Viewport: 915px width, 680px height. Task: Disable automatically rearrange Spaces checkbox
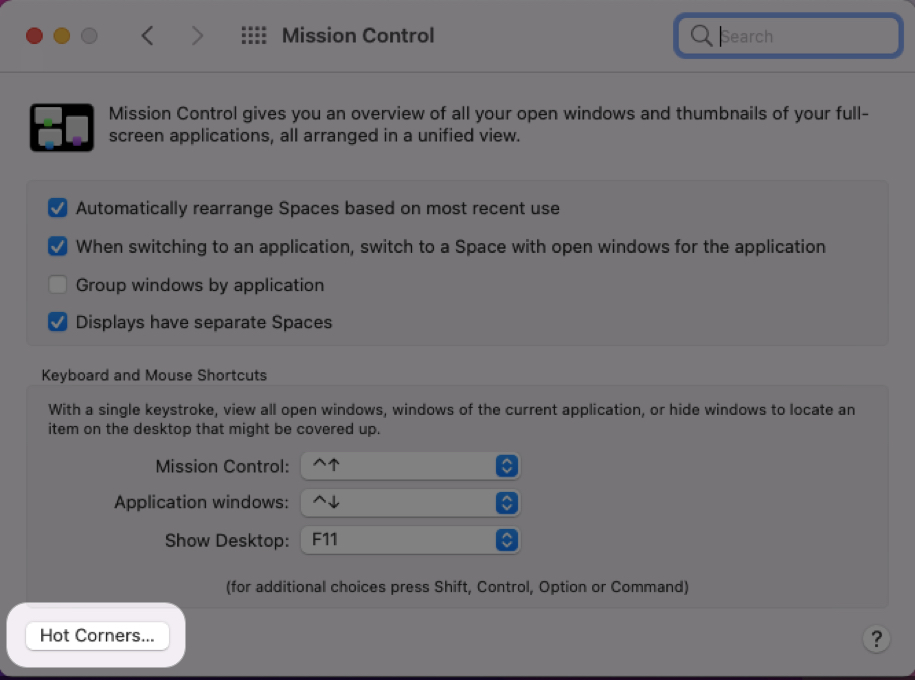pos(58,208)
